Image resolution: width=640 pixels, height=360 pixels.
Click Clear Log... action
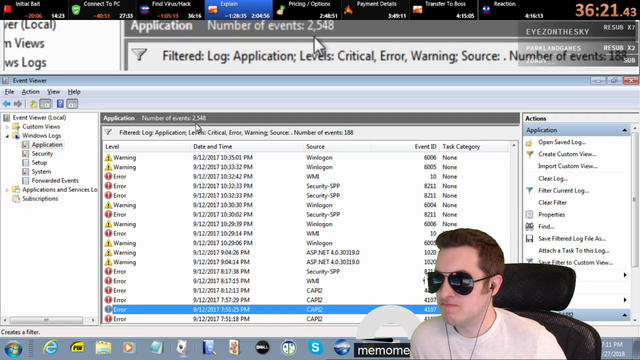point(553,179)
